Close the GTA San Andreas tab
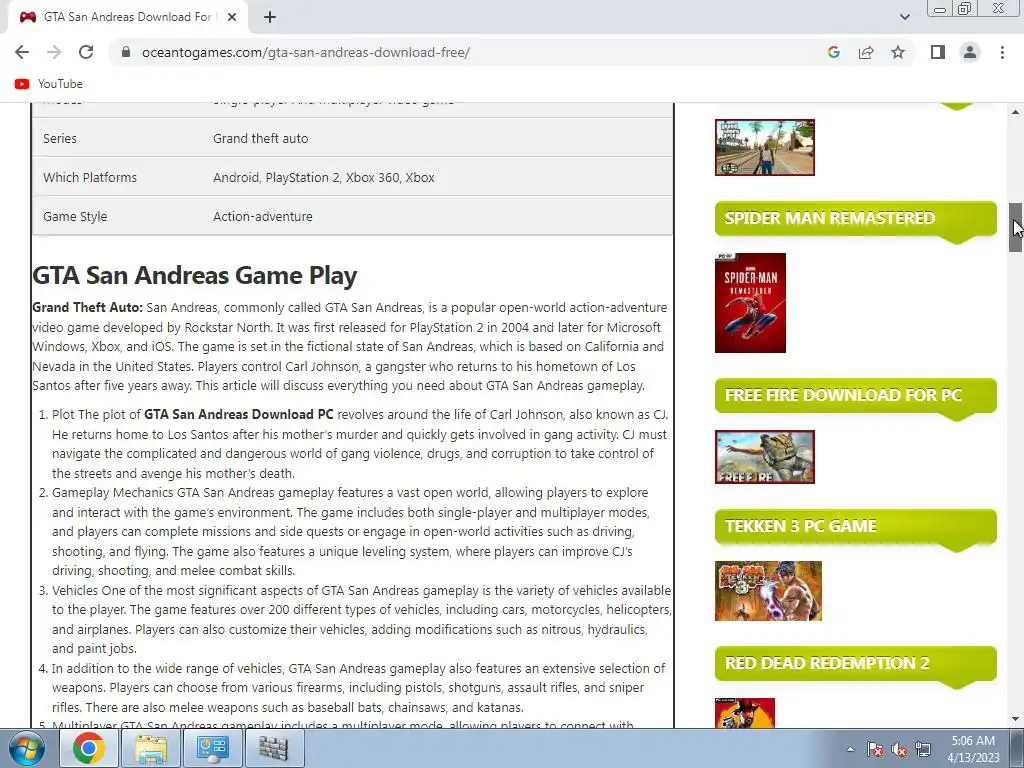1024x768 pixels. (x=232, y=17)
